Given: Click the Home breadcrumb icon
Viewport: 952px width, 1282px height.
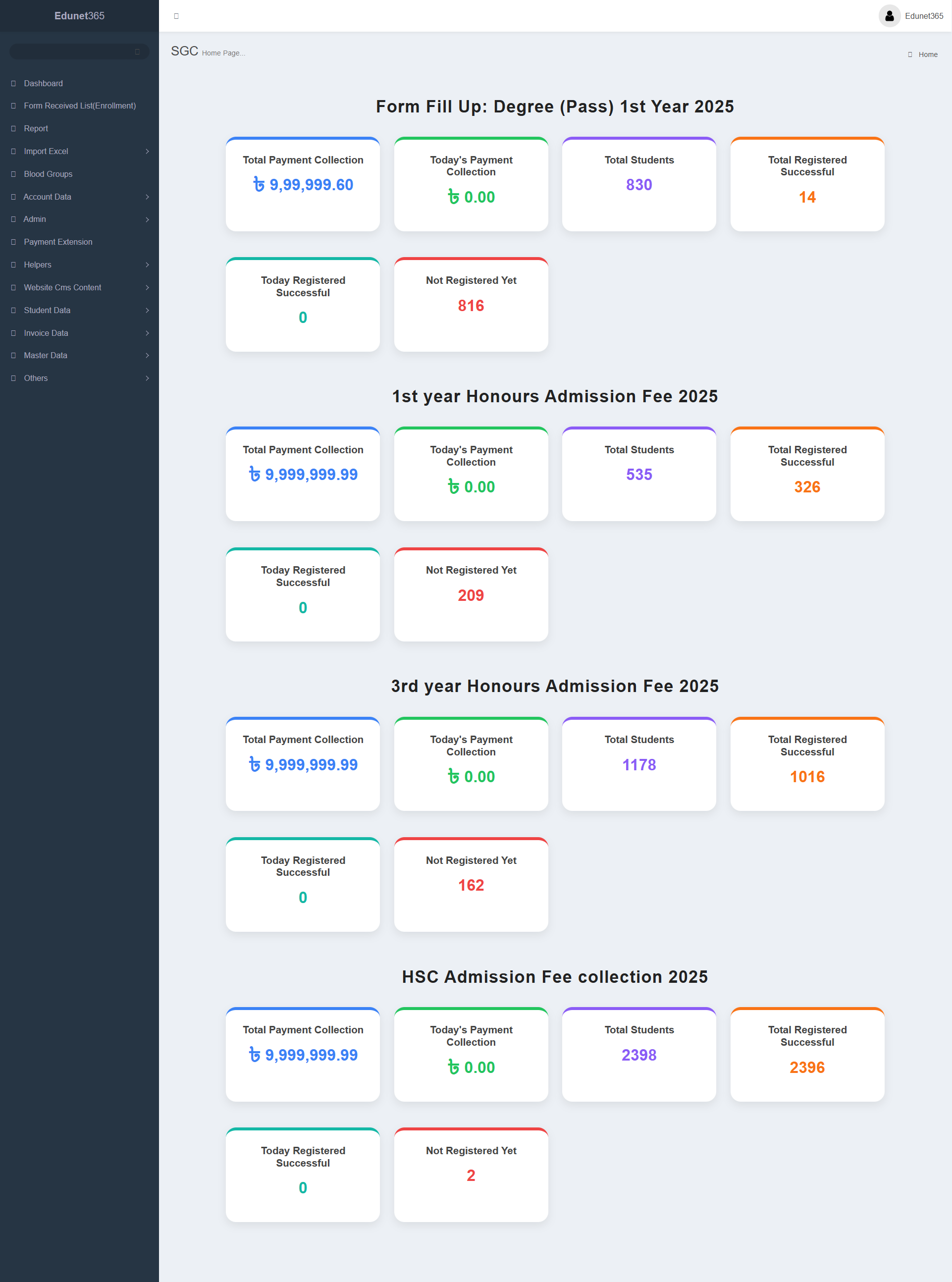Looking at the screenshot, I should [x=910, y=54].
